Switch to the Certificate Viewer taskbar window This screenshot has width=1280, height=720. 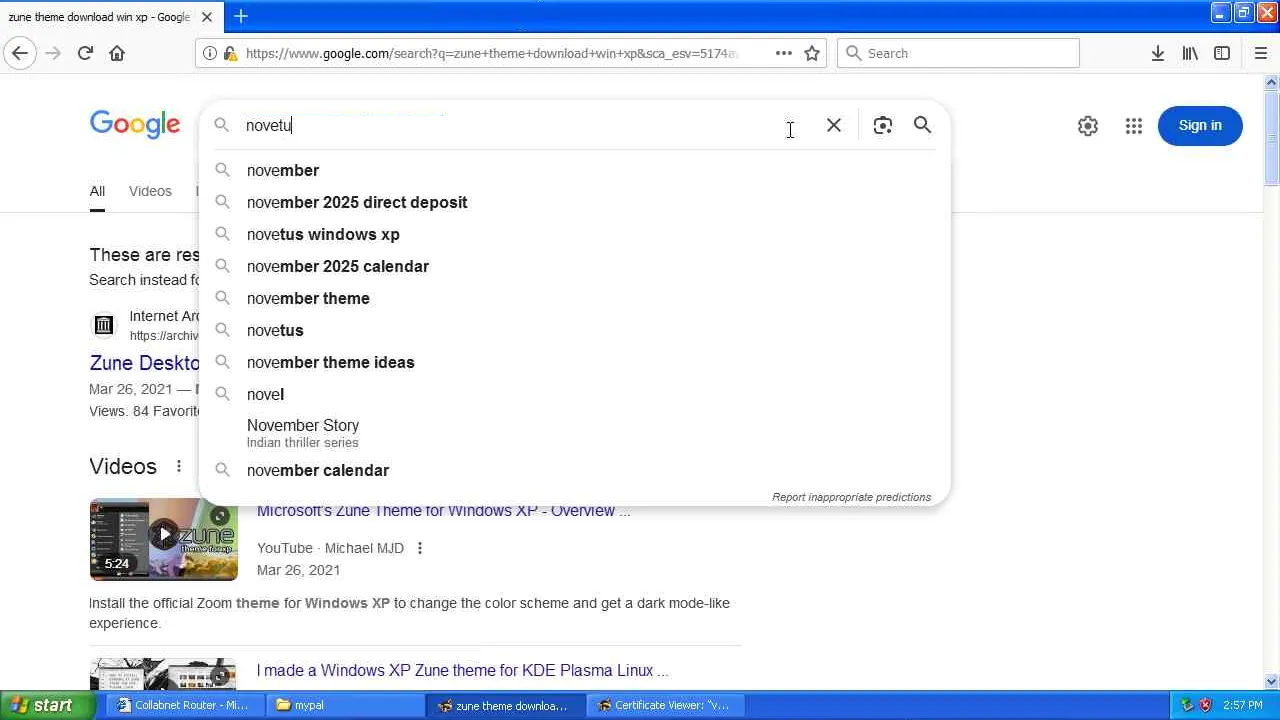click(664, 705)
